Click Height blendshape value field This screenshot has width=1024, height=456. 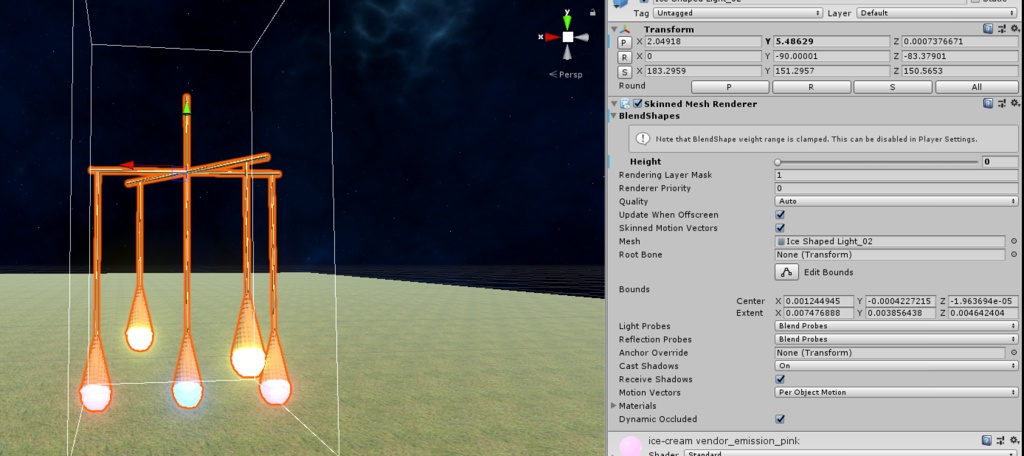click(1000, 161)
